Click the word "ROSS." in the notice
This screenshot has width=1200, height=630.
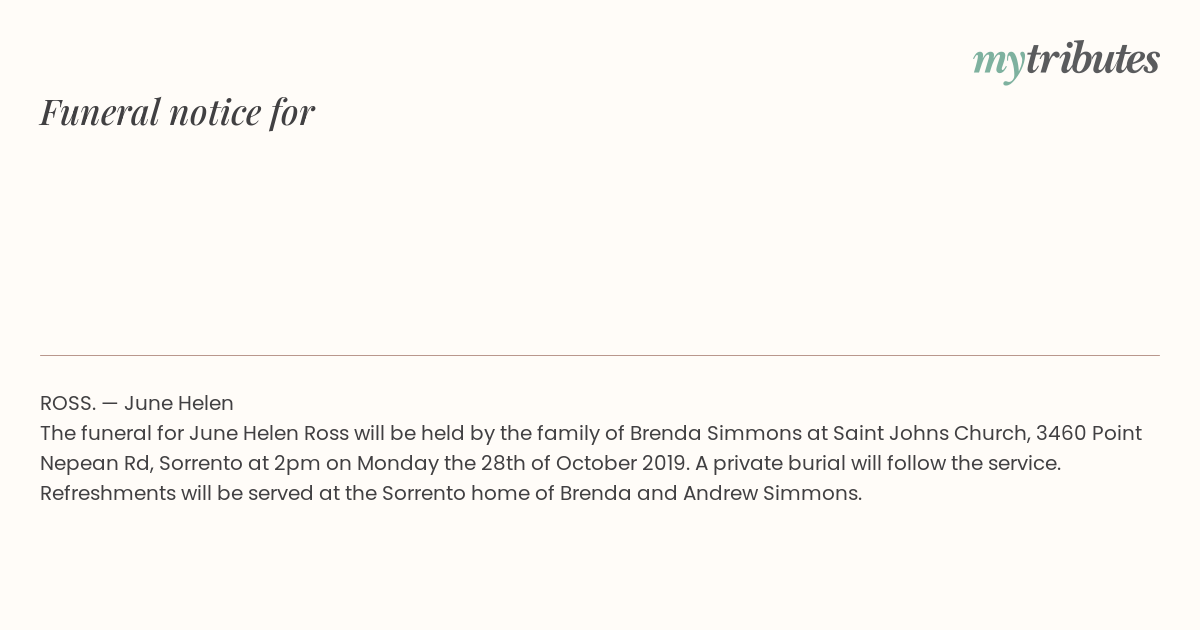(x=68, y=403)
